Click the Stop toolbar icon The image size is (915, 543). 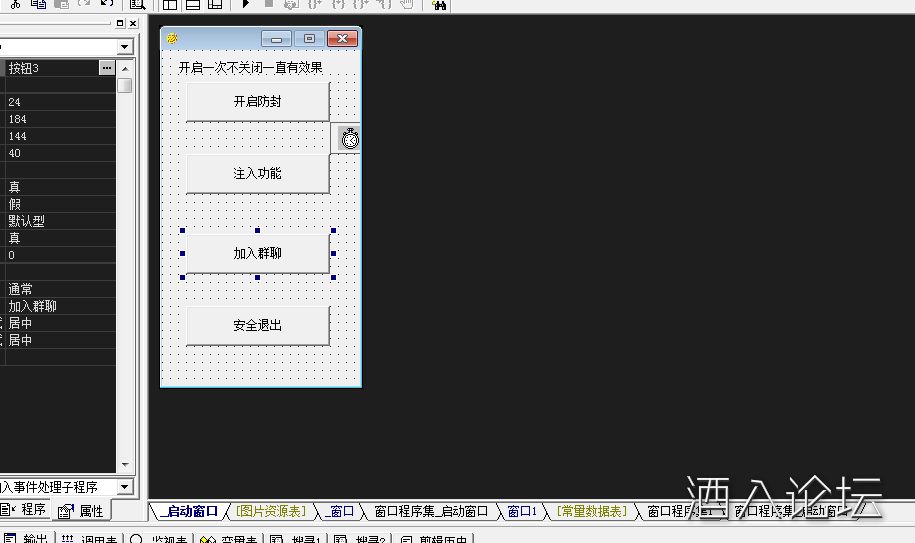click(268, 5)
